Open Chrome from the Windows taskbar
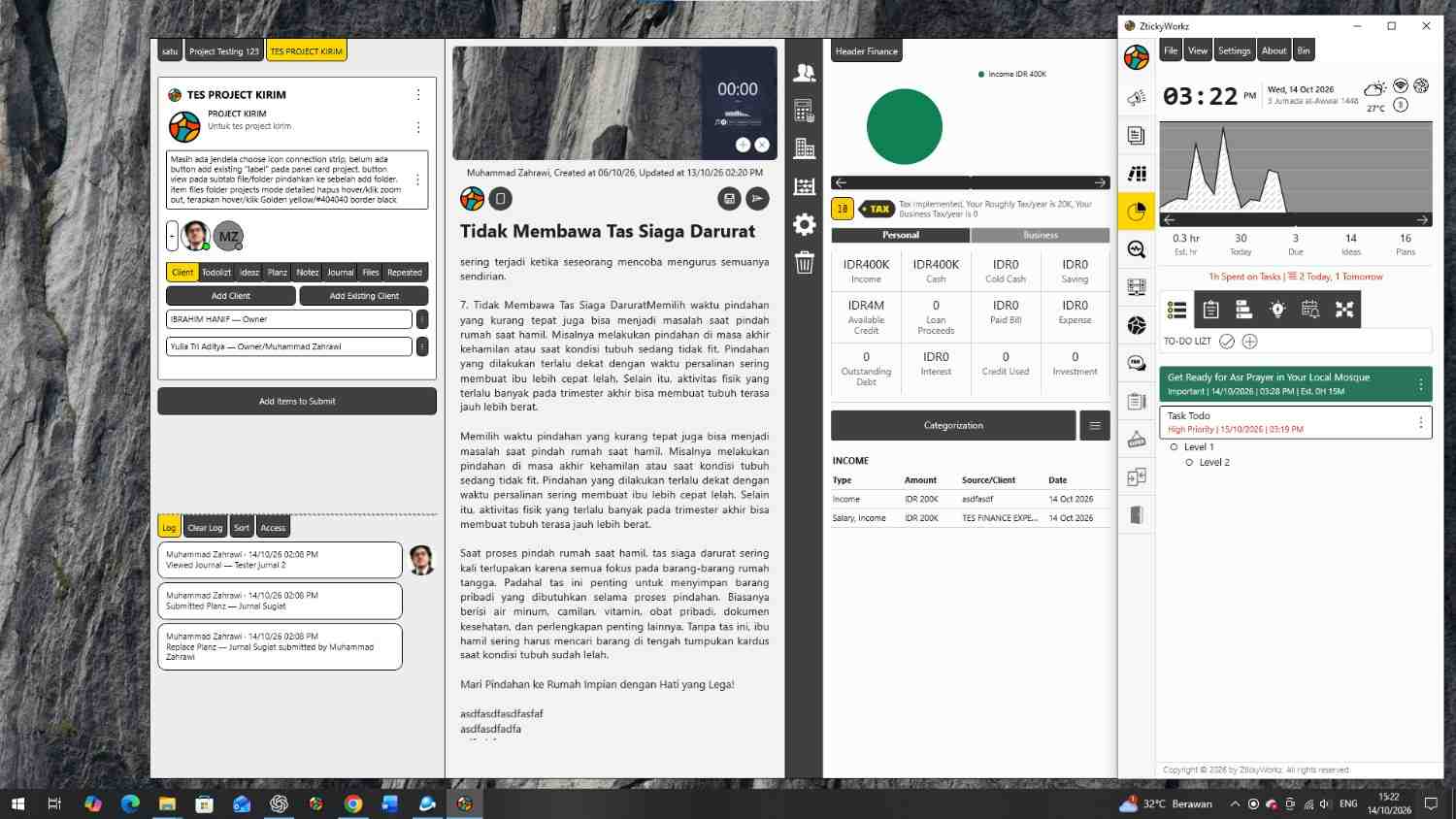 (353, 803)
